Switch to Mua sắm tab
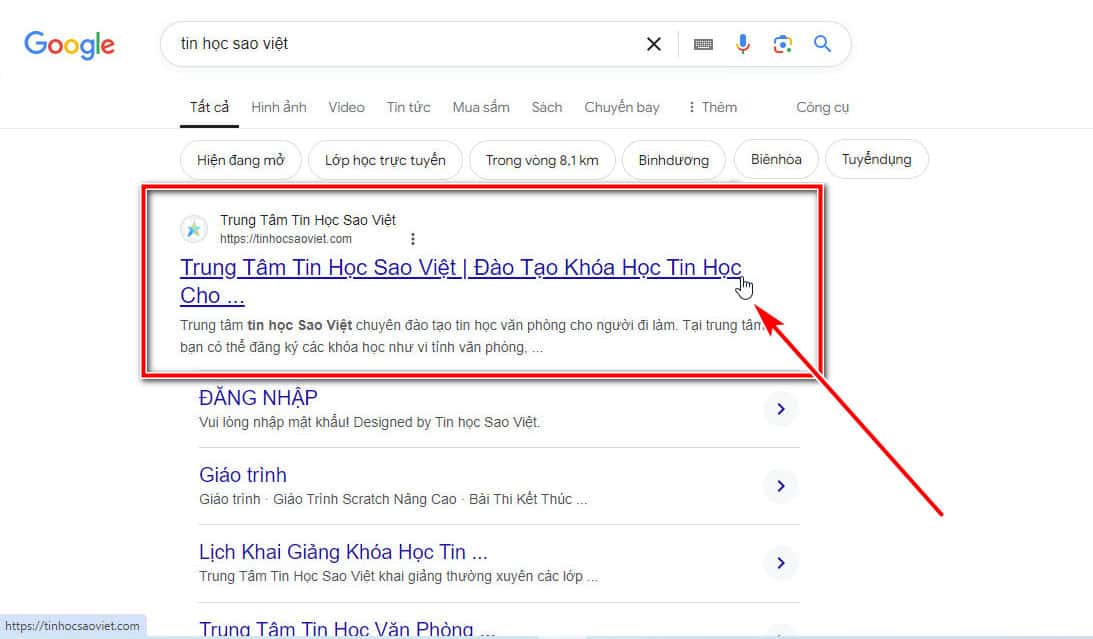 coord(481,107)
